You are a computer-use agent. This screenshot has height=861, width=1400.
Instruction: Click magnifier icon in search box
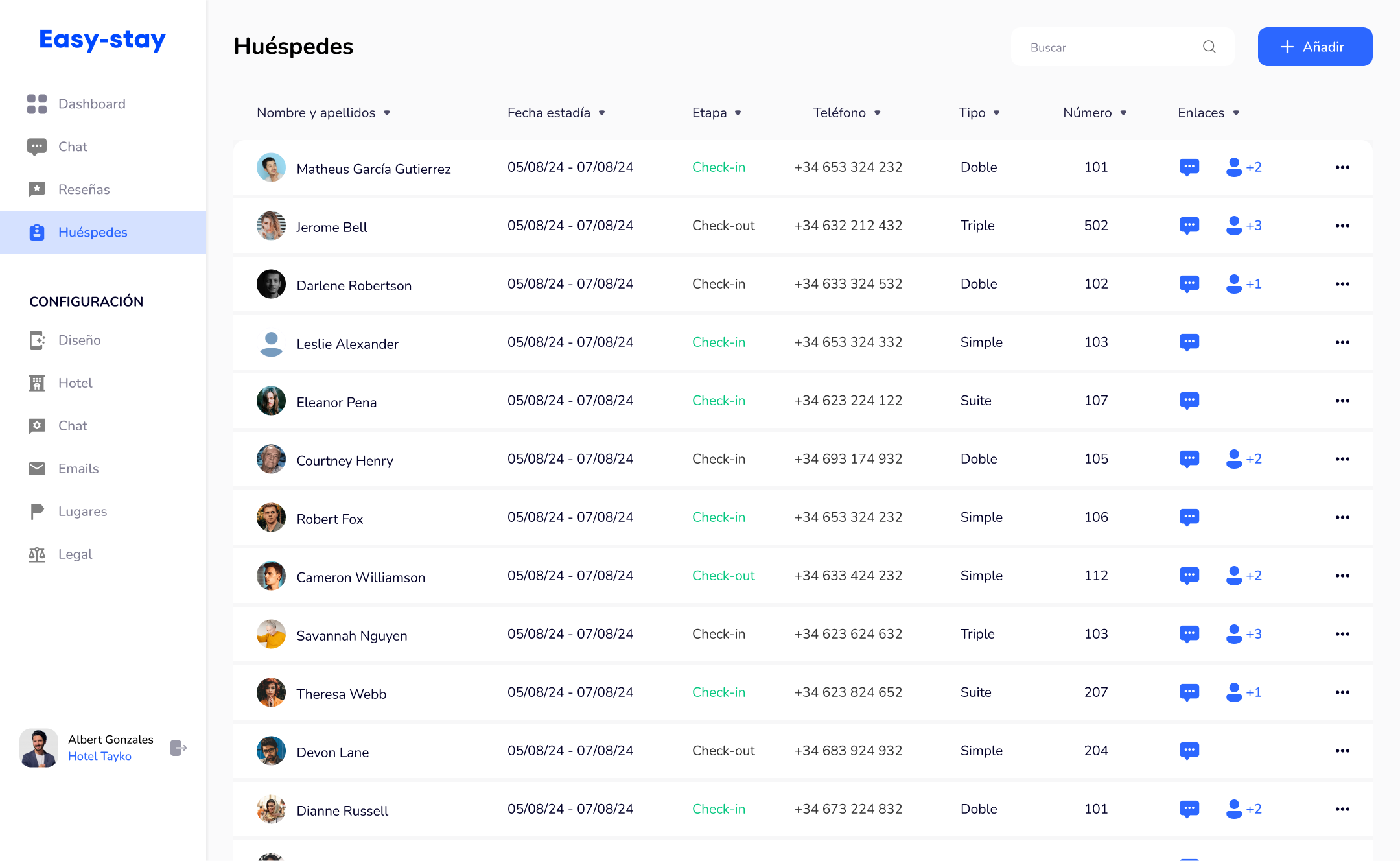click(1209, 47)
